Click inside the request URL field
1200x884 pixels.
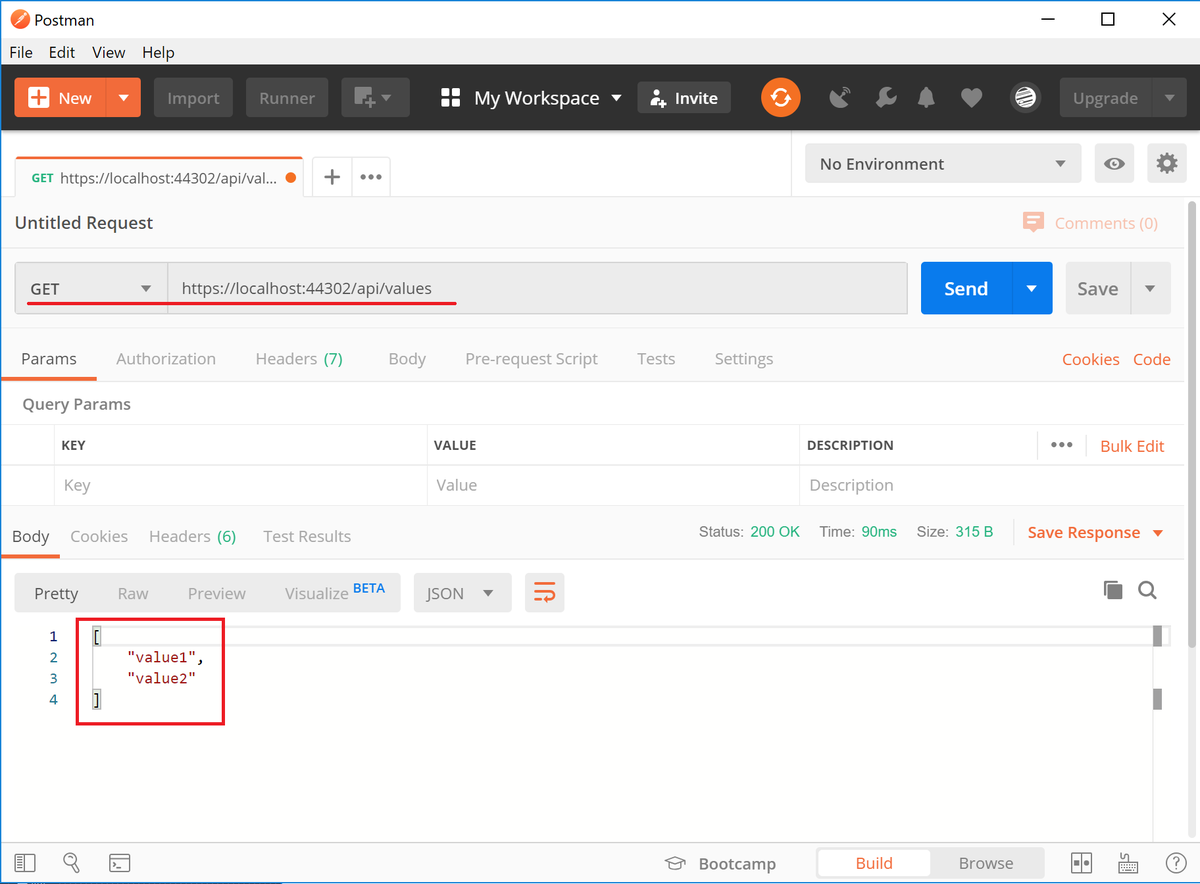coord(450,288)
